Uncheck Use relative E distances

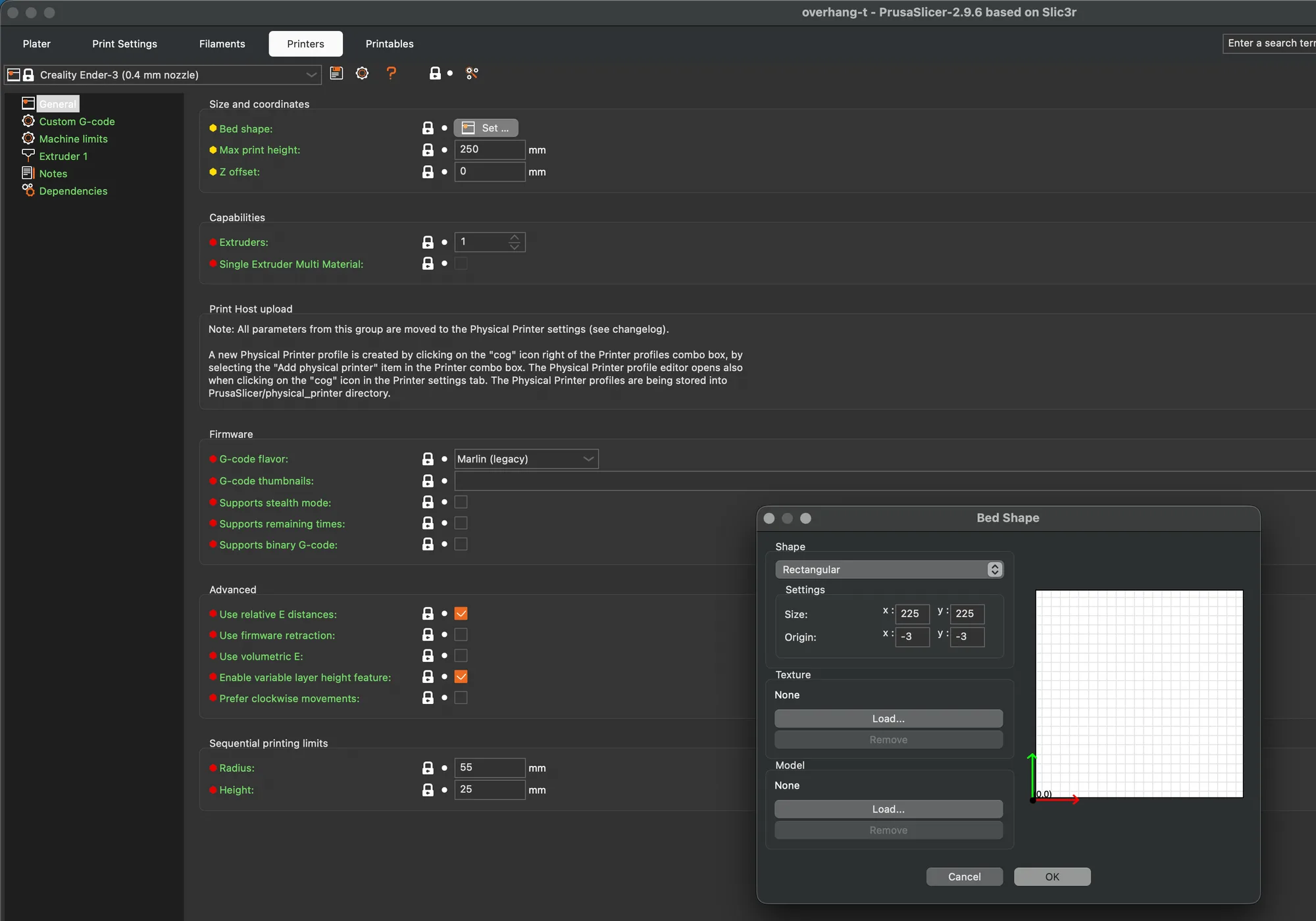coord(461,614)
